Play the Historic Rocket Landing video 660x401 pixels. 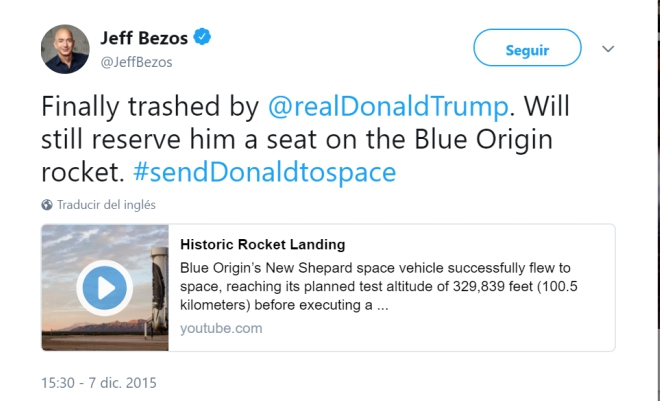[x=104, y=288]
